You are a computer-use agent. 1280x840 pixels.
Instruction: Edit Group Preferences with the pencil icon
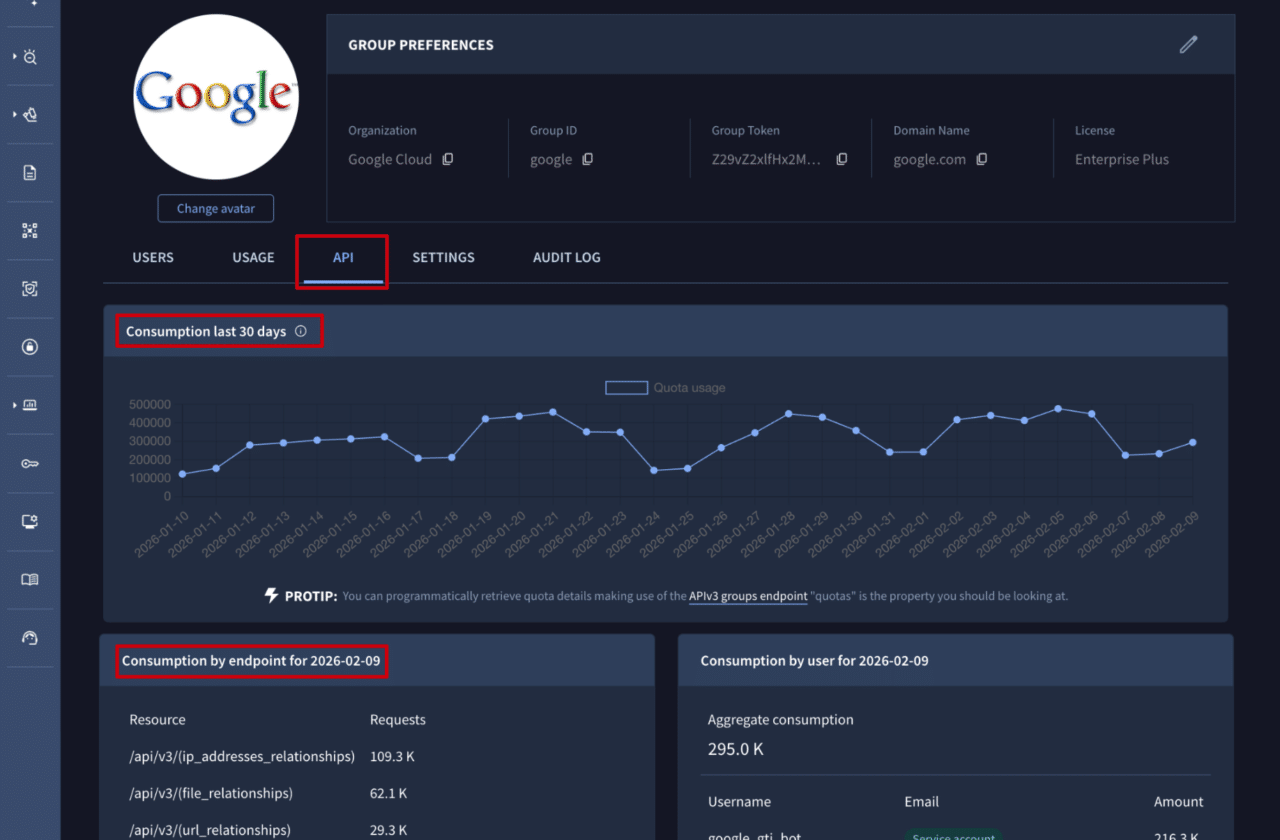(x=1188, y=44)
